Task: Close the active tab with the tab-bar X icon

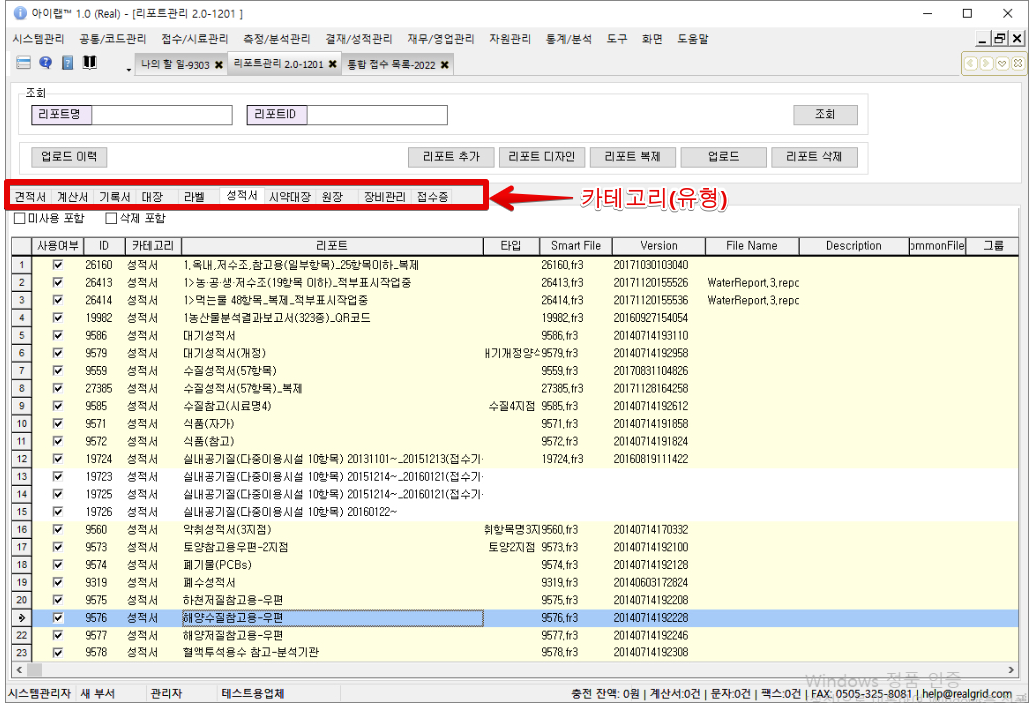Action: [1017, 64]
